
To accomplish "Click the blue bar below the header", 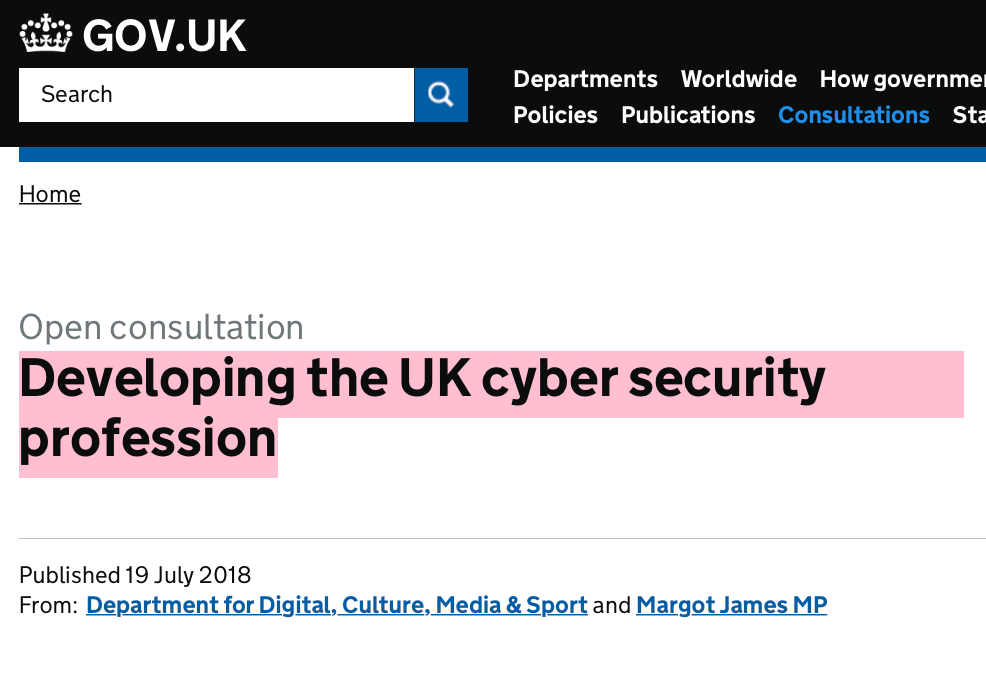I will click(500, 154).
